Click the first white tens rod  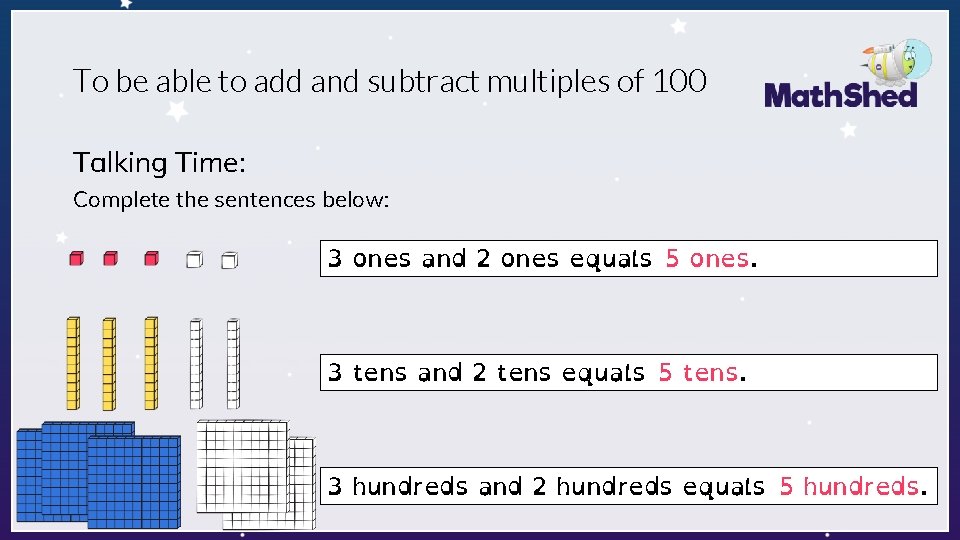[x=196, y=364]
